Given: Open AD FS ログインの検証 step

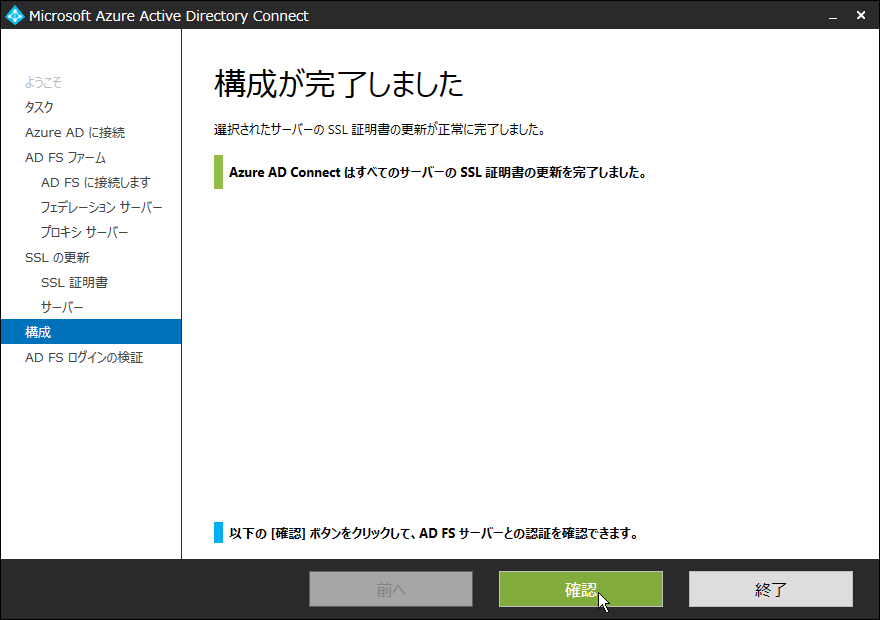Looking at the screenshot, I should point(84,357).
